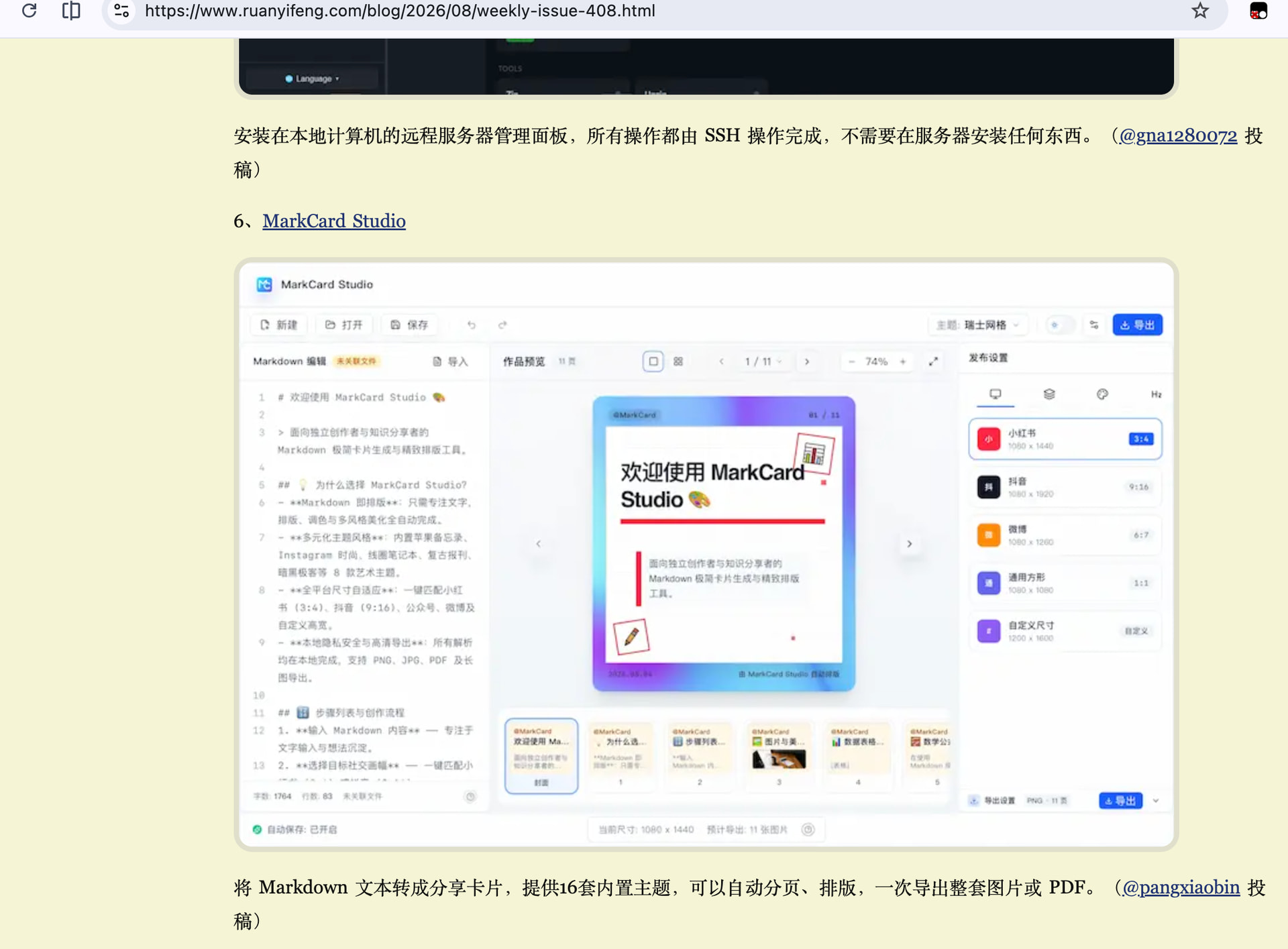The width and height of the screenshot is (1288, 949).
Task: Toggle the light/dark mode switch
Action: click(1060, 325)
